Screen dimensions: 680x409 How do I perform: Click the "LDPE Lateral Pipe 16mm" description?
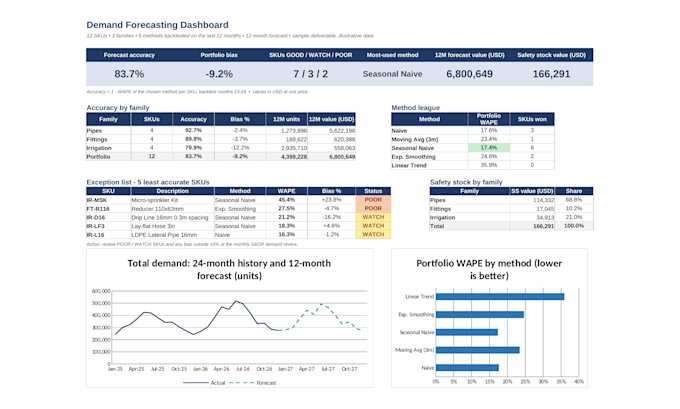tap(164, 235)
